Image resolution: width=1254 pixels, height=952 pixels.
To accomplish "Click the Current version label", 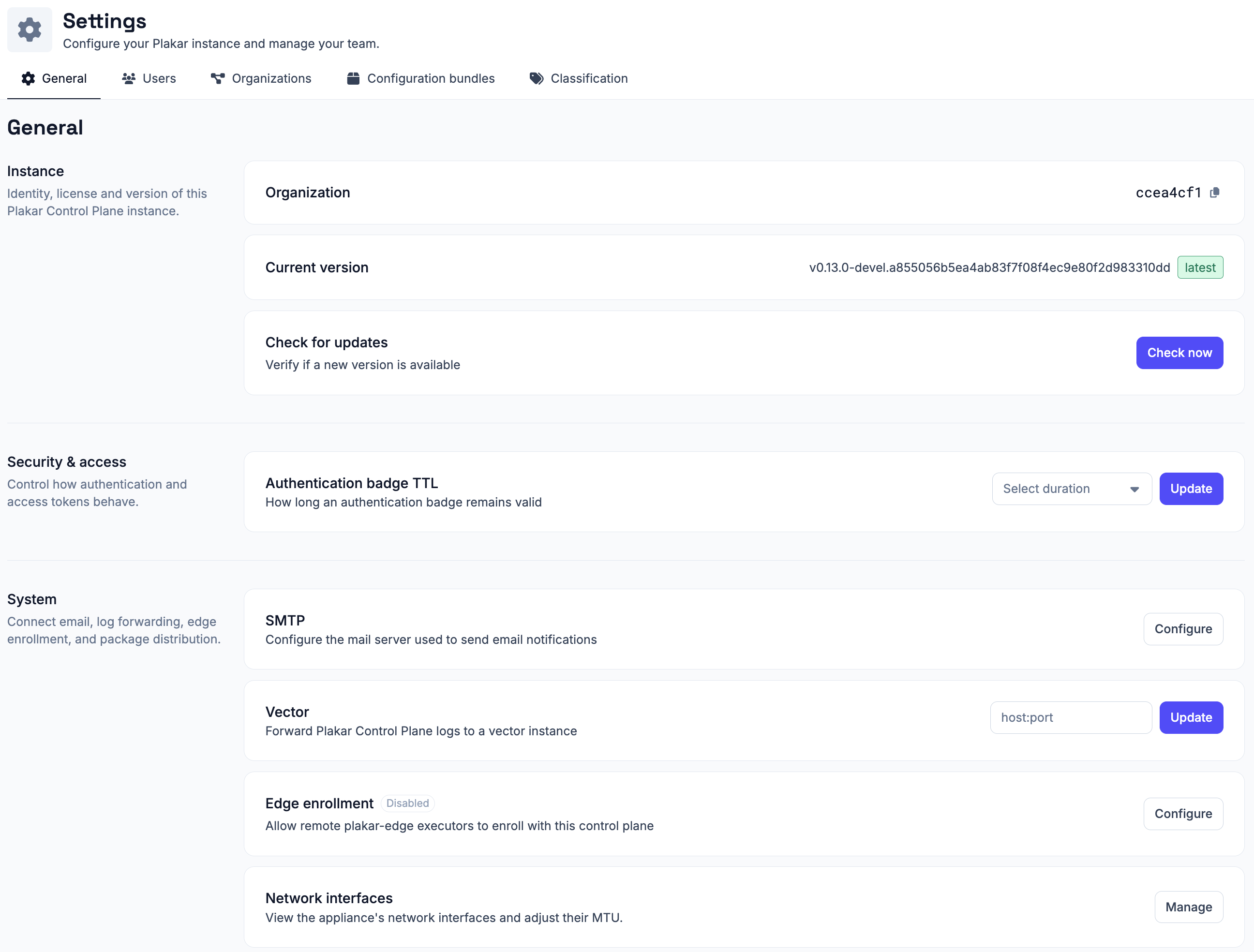I will pyautogui.click(x=317, y=268).
